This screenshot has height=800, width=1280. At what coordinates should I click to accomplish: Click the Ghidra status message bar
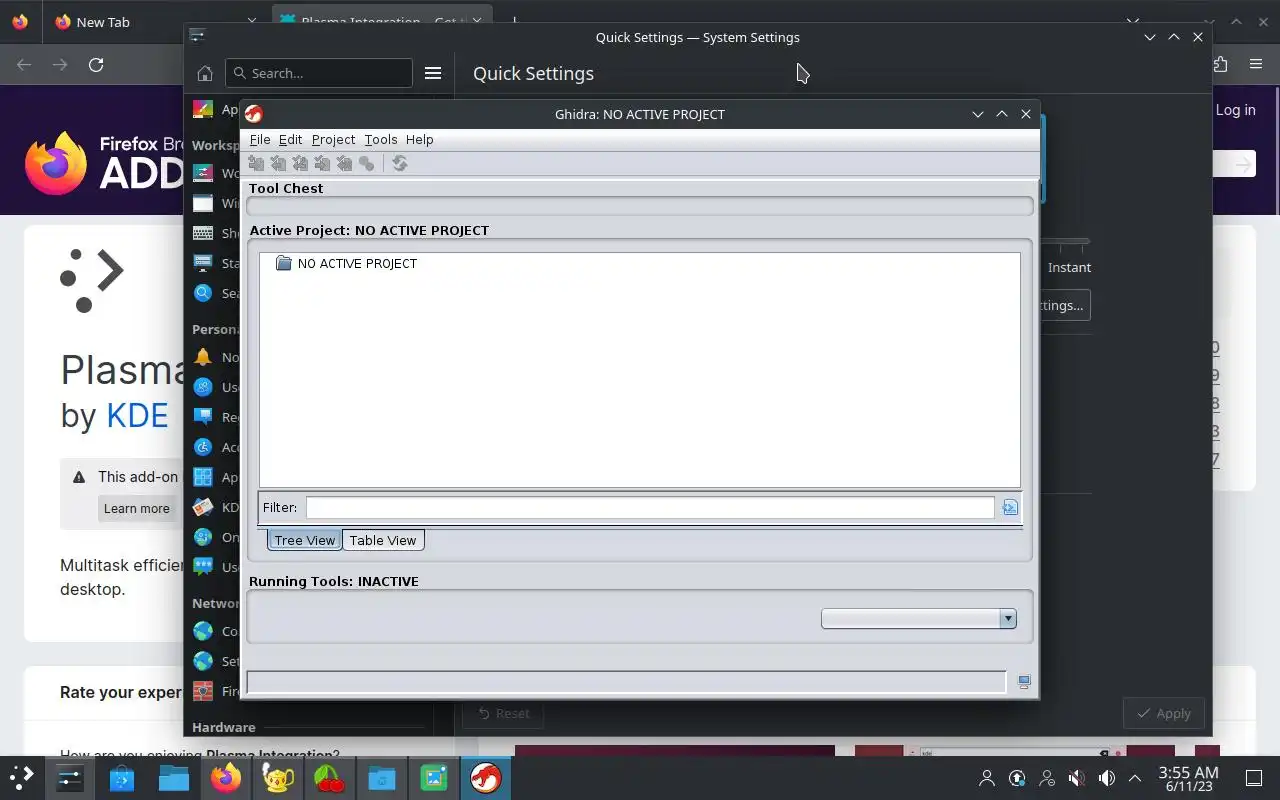click(x=626, y=682)
